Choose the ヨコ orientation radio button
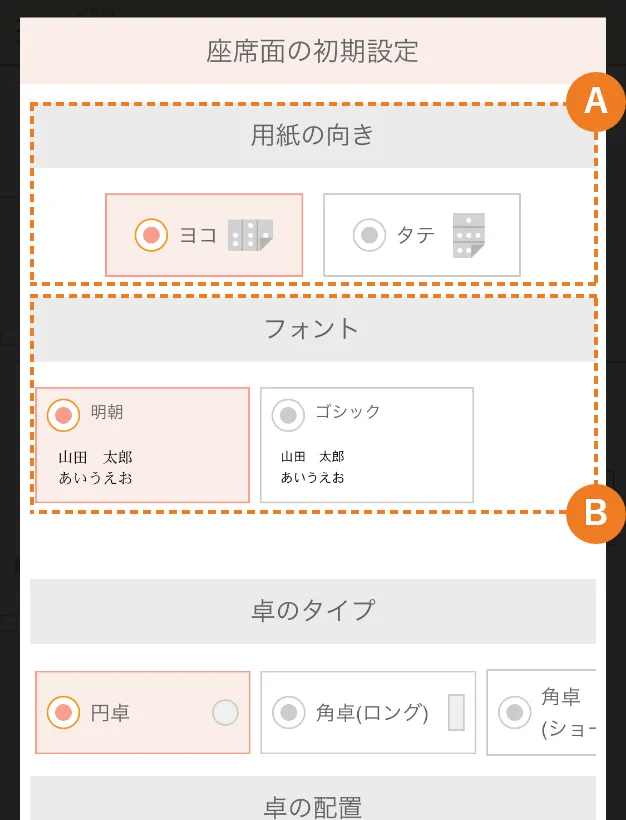This screenshot has width=626, height=820. point(151,235)
